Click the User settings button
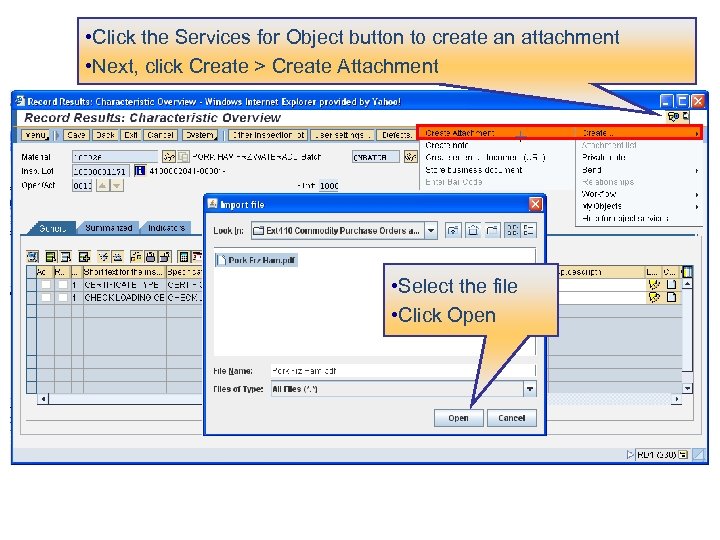This screenshot has width=720, height=540. (x=342, y=135)
